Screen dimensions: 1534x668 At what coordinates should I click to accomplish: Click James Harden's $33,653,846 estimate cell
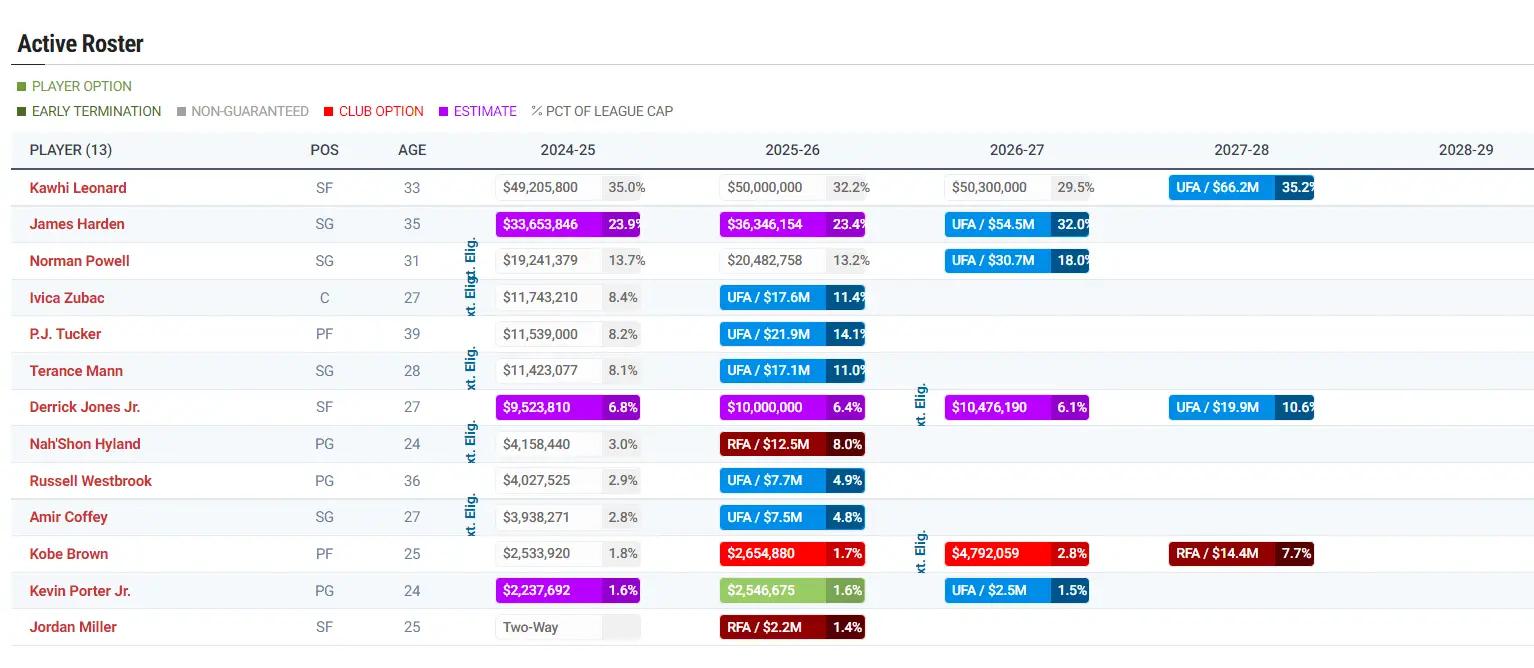[568, 224]
